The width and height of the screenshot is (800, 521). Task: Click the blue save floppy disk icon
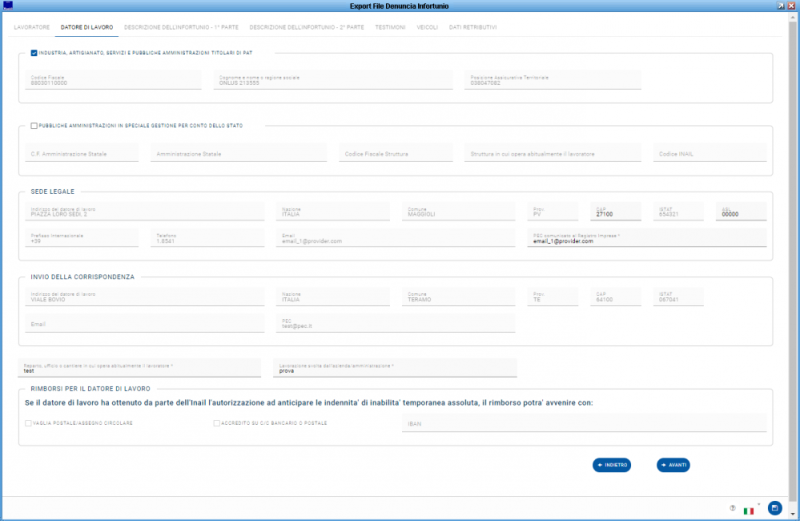pos(774,508)
